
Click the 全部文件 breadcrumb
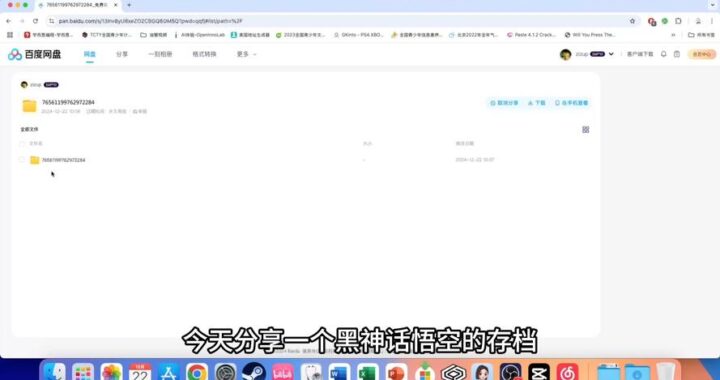tap(29, 129)
